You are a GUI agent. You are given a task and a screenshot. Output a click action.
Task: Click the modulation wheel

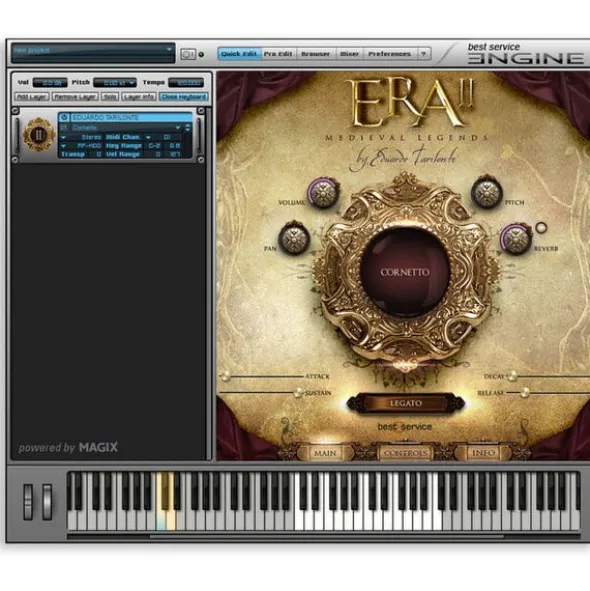click(47, 502)
